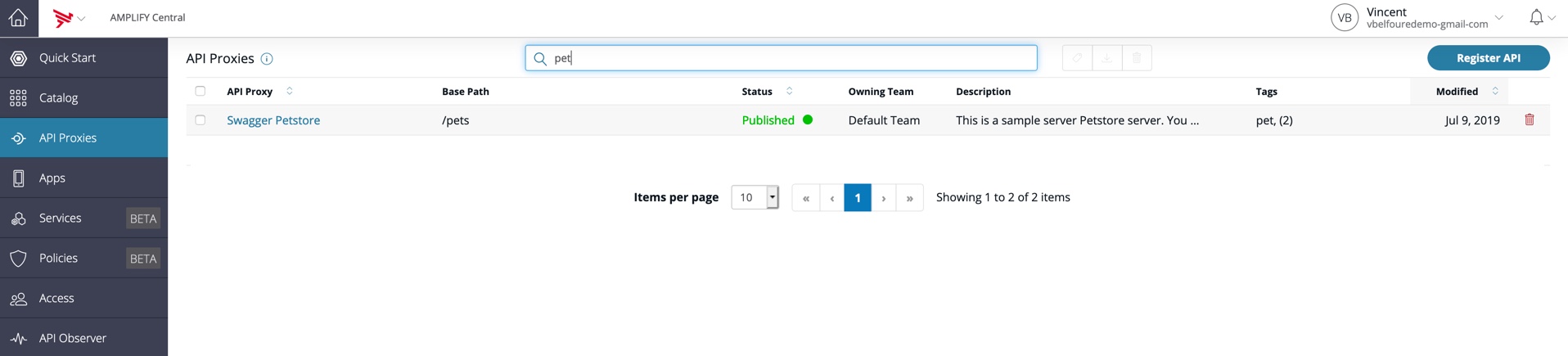
Task: Go to next page of results
Action: [883, 198]
